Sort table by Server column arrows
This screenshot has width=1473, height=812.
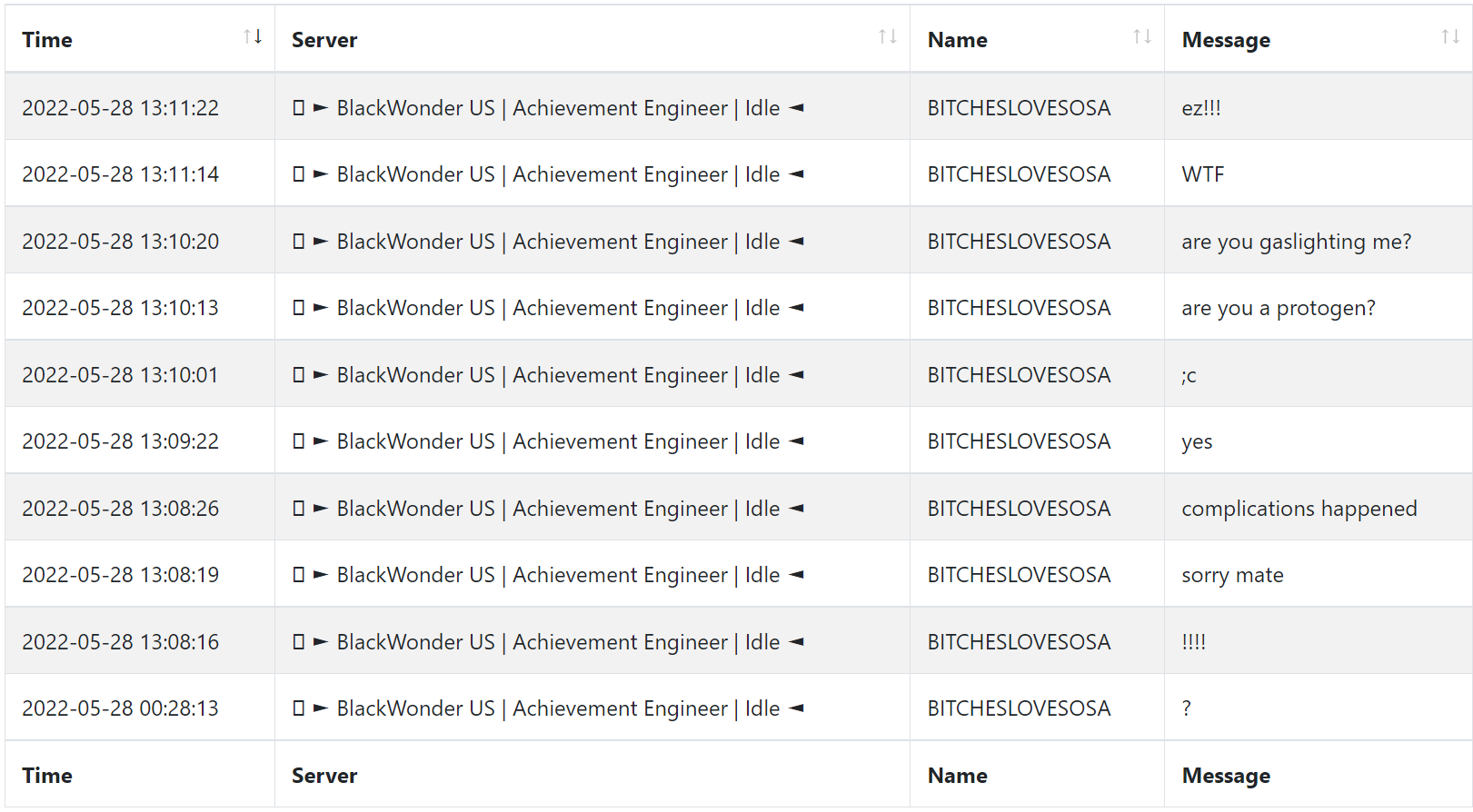888,37
